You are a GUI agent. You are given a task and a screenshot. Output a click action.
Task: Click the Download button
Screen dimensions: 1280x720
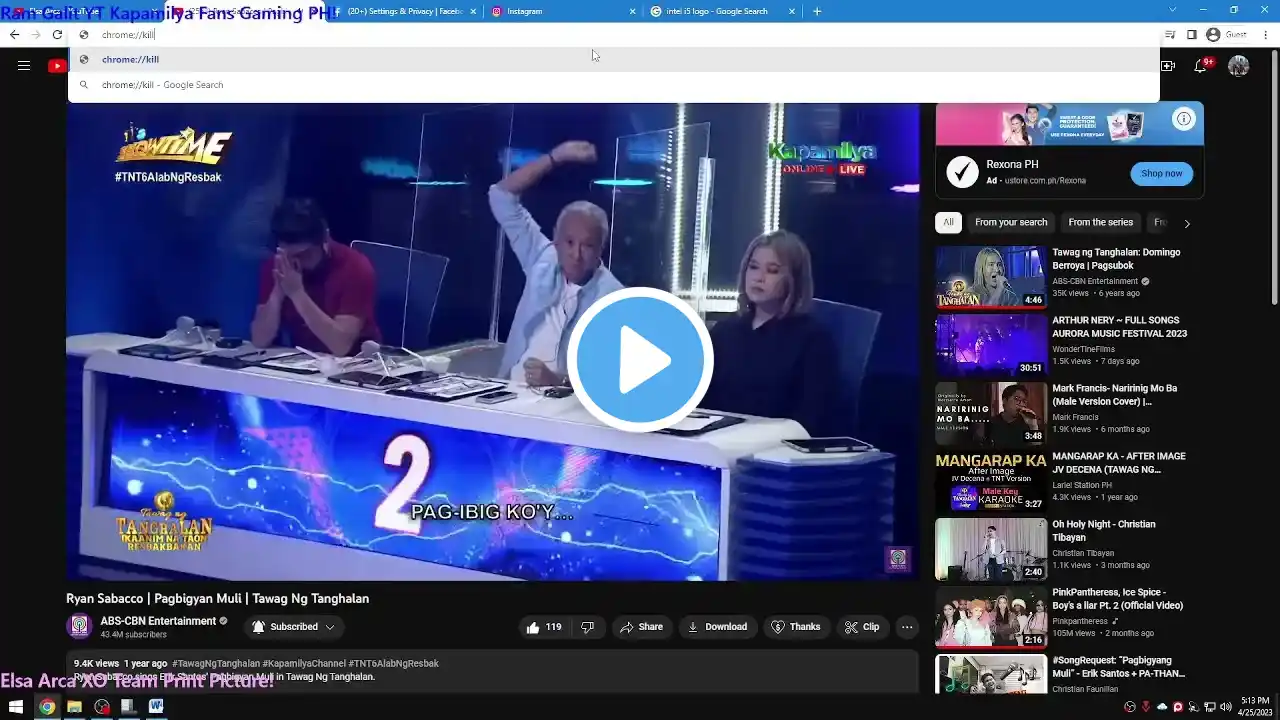717,627
